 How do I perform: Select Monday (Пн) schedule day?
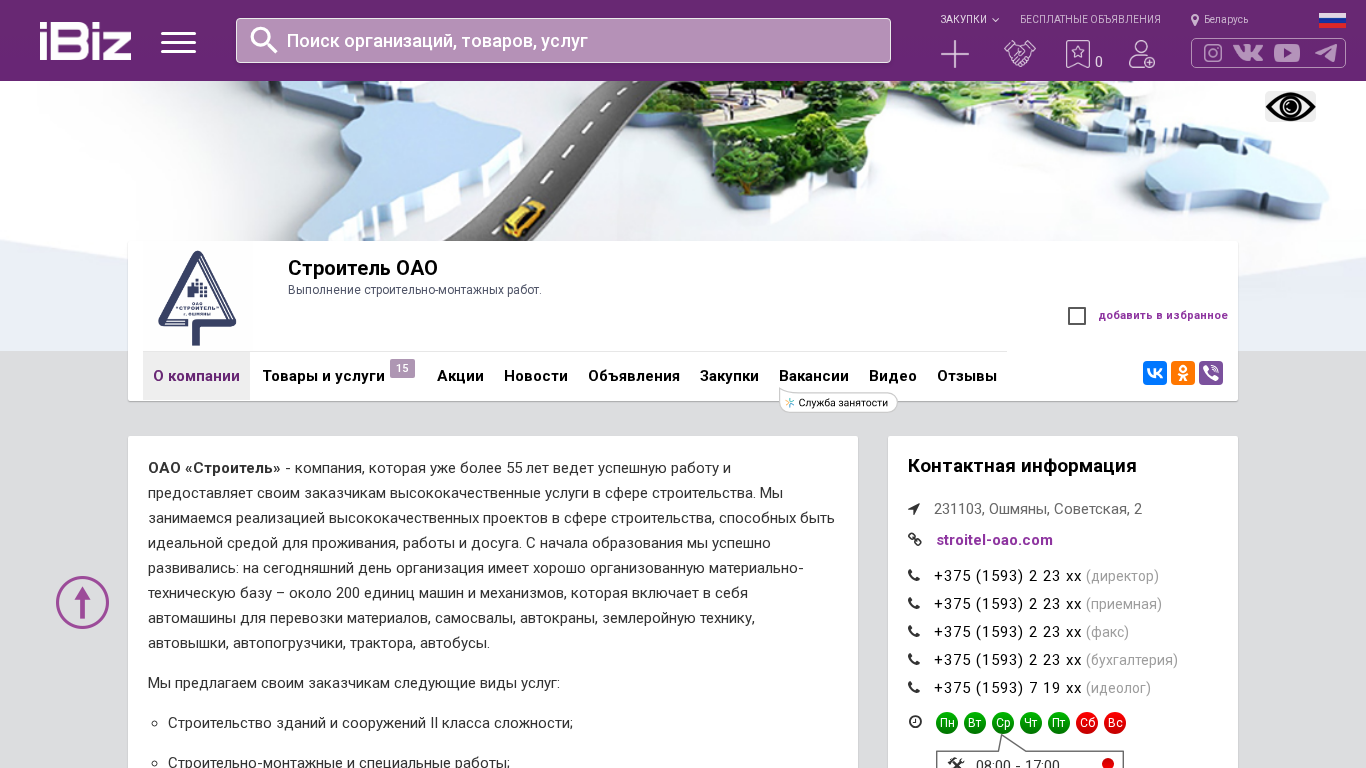947,723
